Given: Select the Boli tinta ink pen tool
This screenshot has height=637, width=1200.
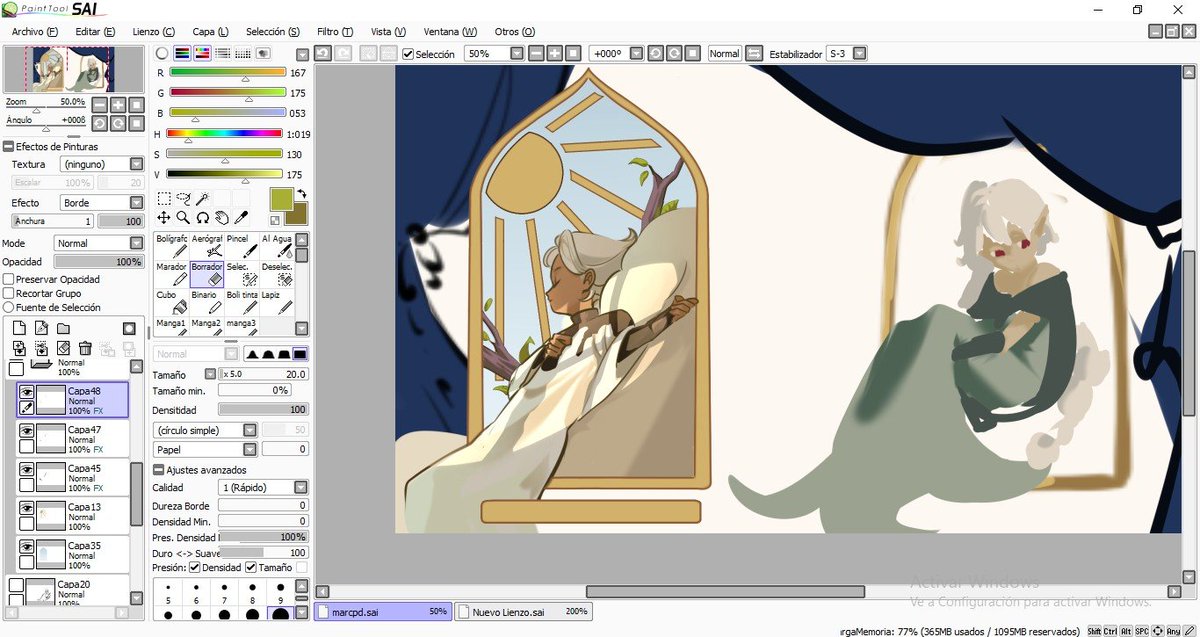Looking at the screenshot, I should (241, 301).
